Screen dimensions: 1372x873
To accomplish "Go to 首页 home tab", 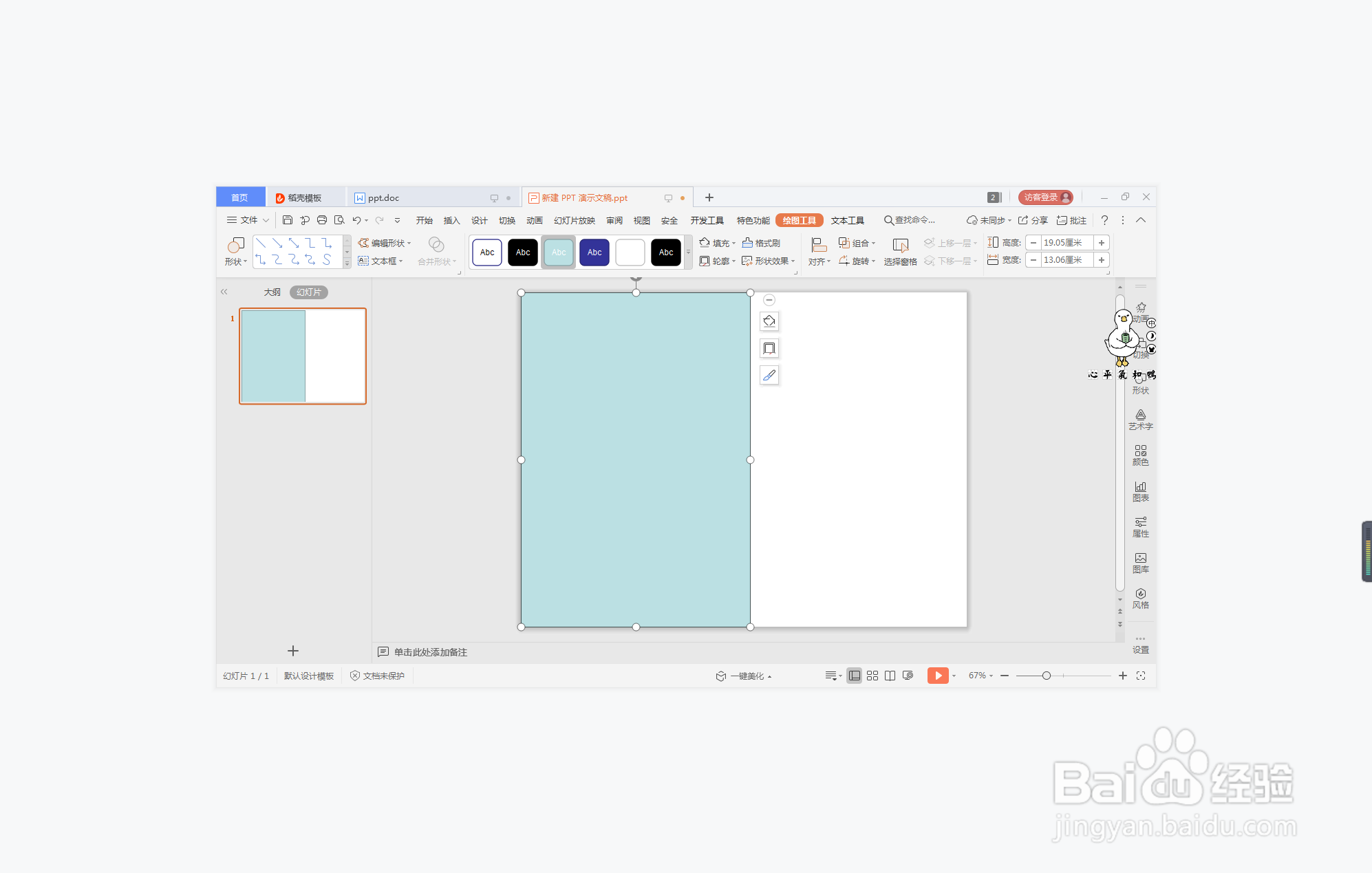I will [x=240, y=198].
